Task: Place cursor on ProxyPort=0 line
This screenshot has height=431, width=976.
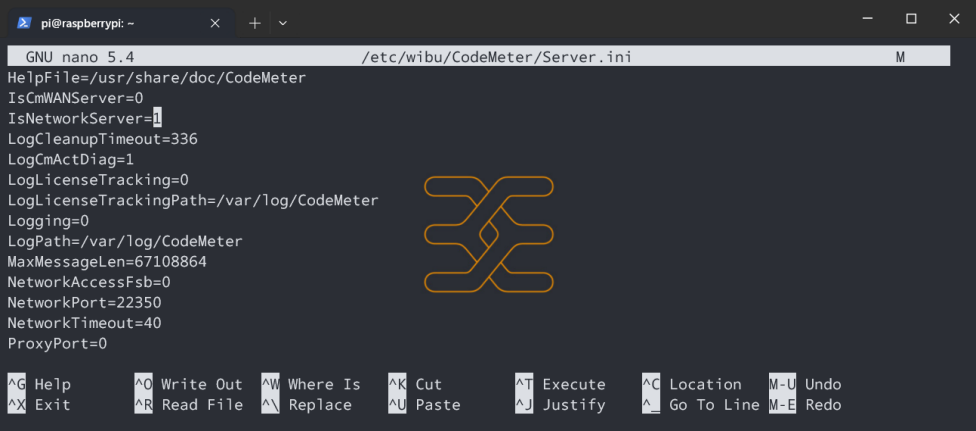Action: [x=57, y=343]
